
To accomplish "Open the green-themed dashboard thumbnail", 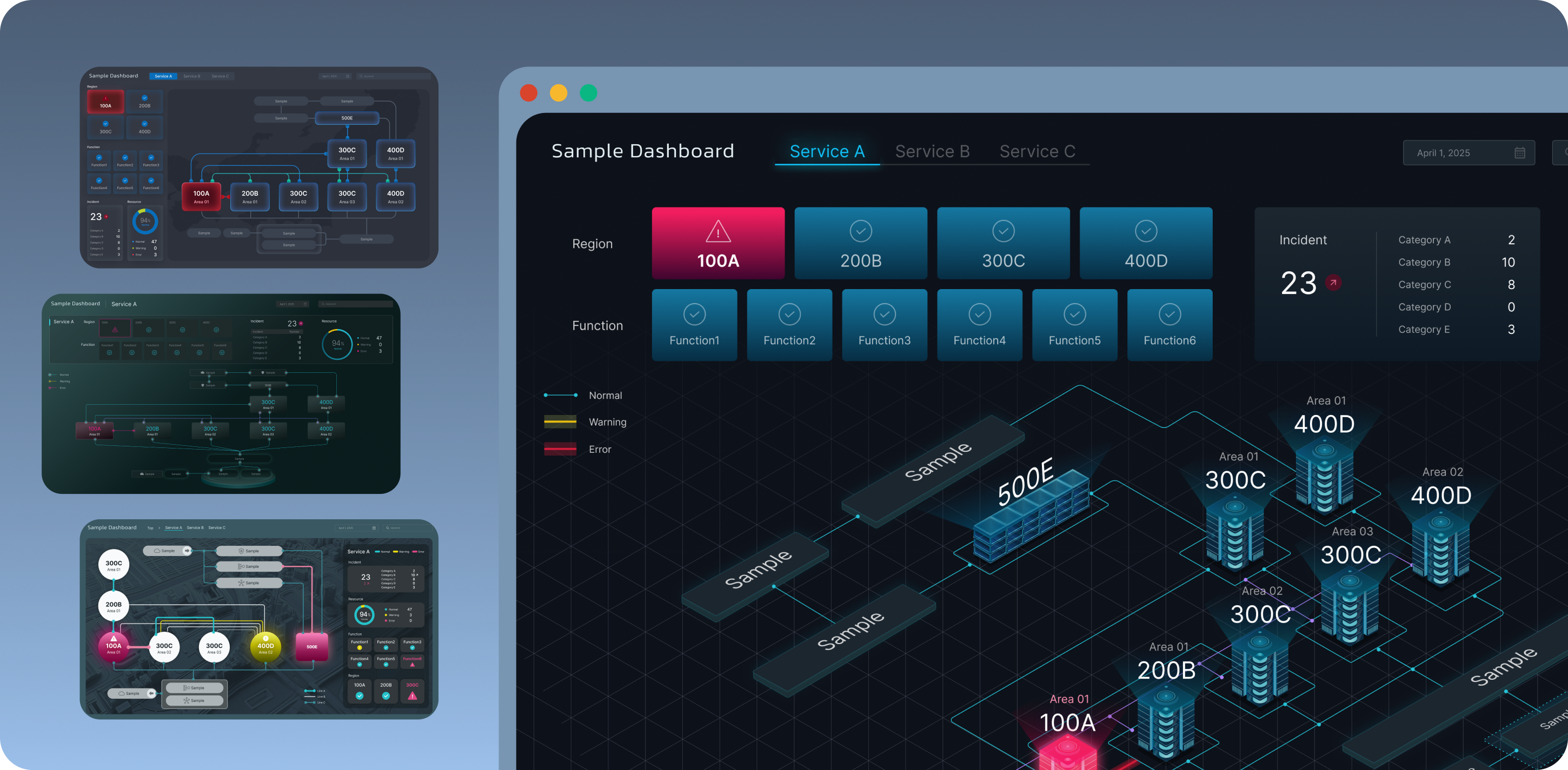I will point(221,393).
